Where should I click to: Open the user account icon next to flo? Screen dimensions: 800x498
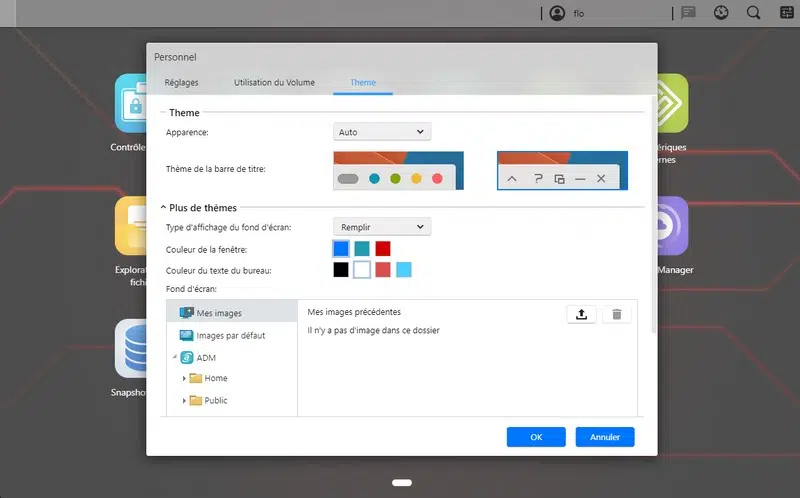click(557, 13)
